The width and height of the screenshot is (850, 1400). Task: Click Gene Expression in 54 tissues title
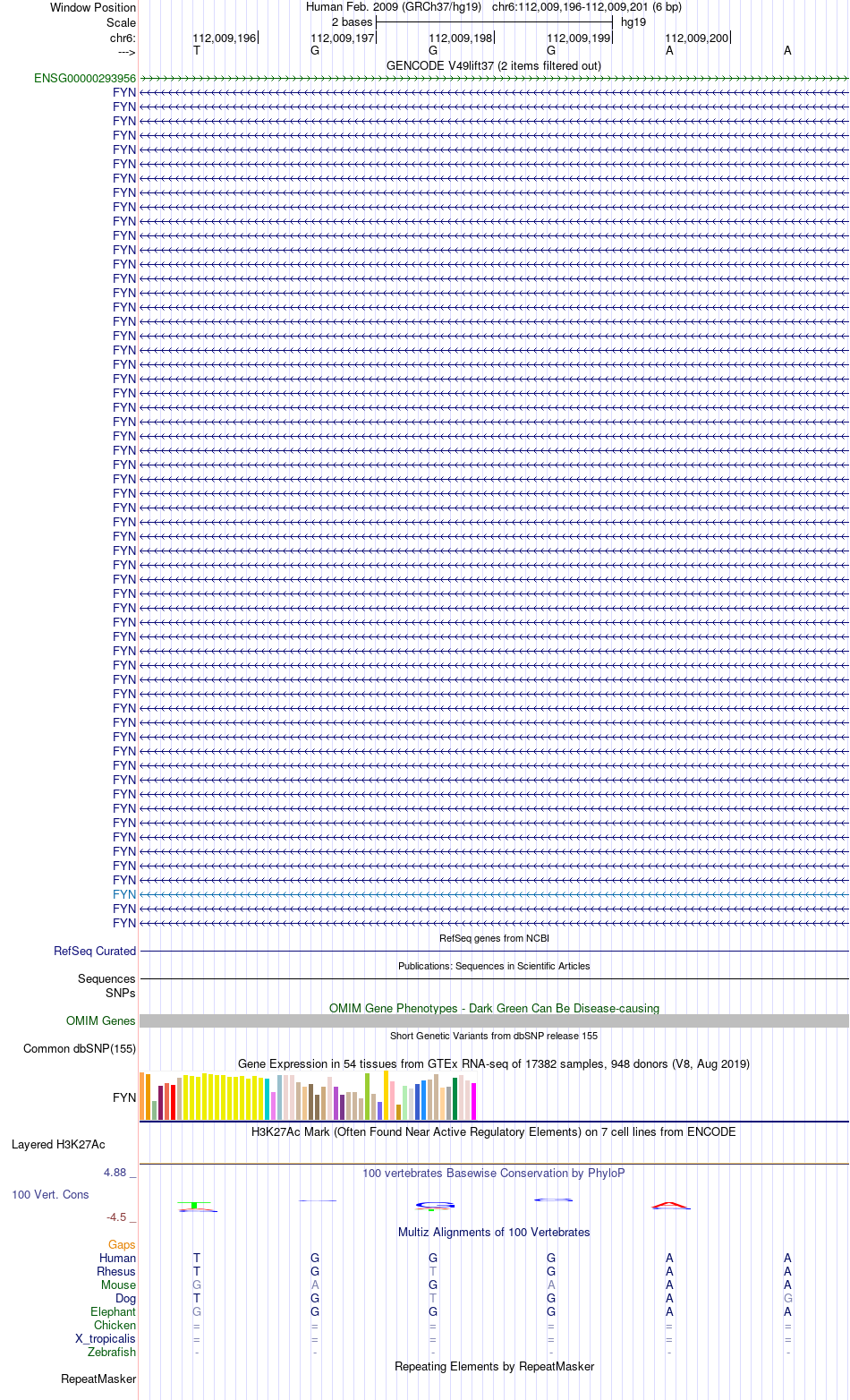coord(494,1064)
